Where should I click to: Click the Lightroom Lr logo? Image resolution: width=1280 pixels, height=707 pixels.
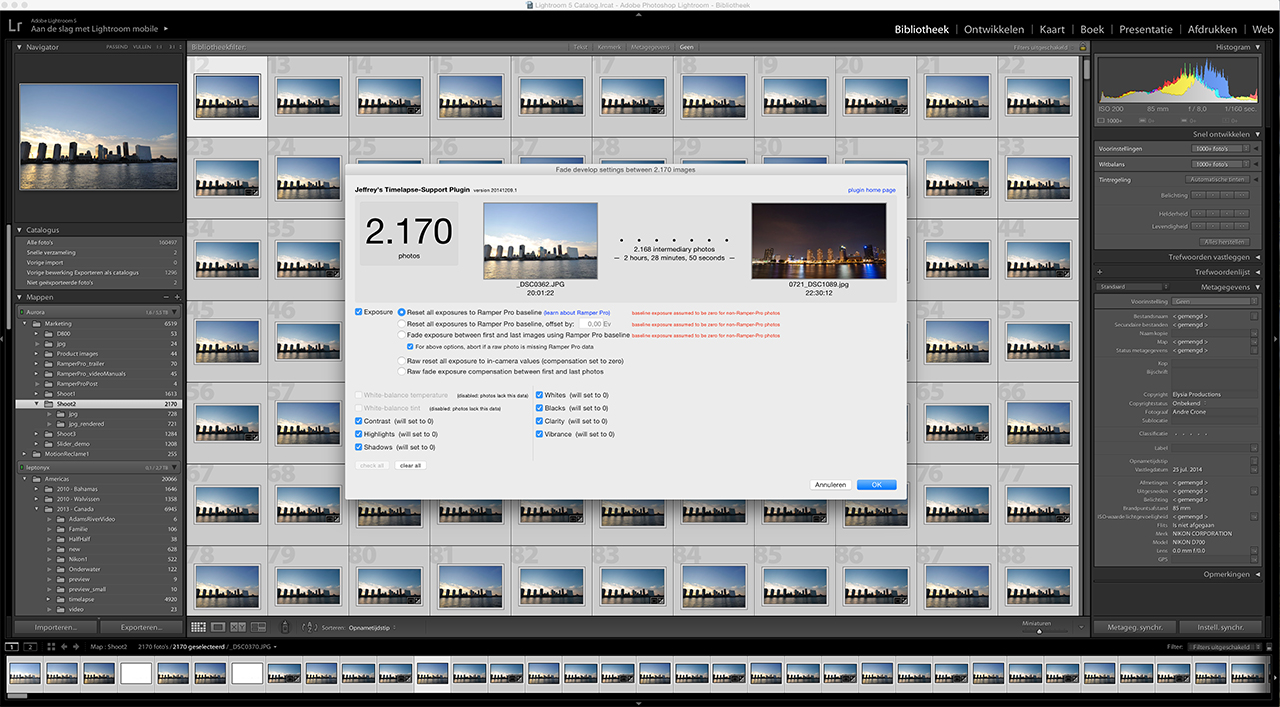14,23
